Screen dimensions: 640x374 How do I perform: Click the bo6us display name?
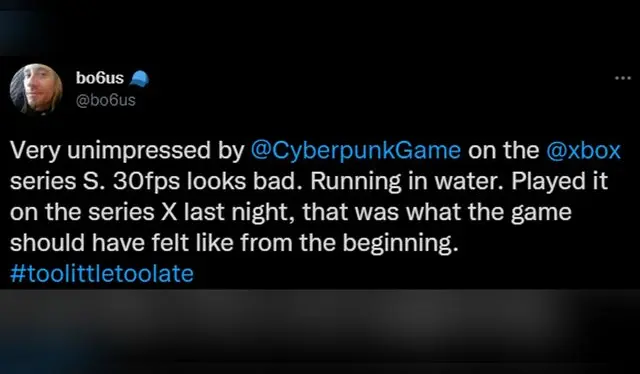[x=100, y=78]
